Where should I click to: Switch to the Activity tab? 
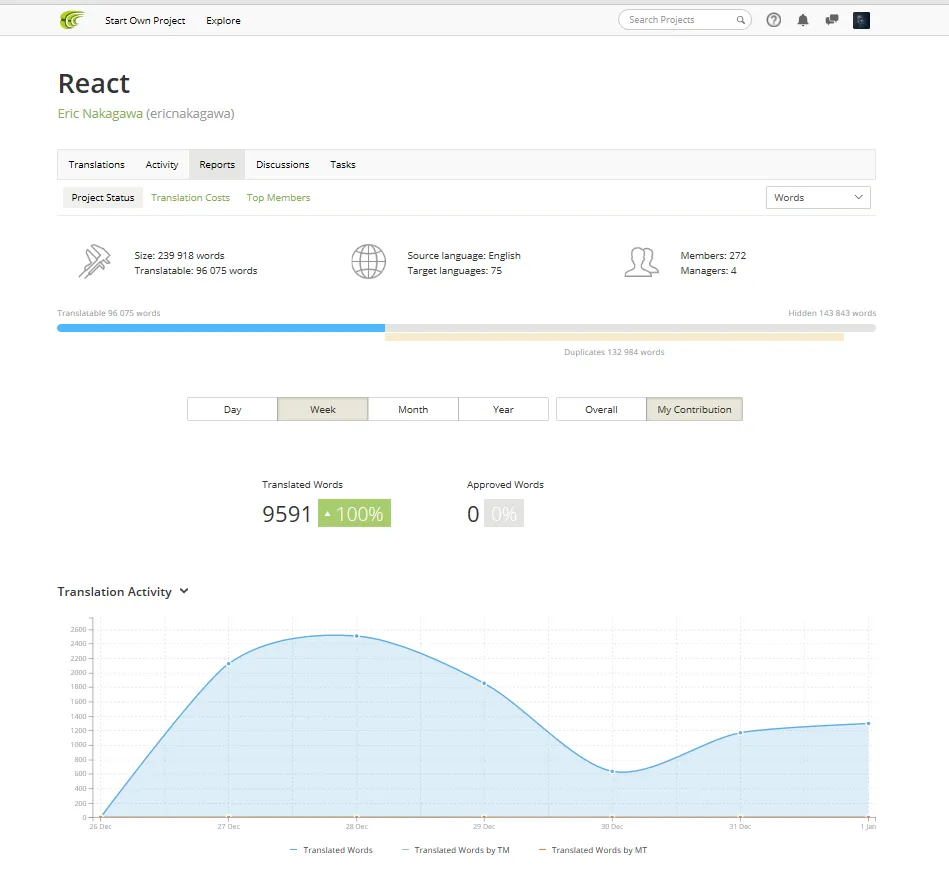coord(162,165)
